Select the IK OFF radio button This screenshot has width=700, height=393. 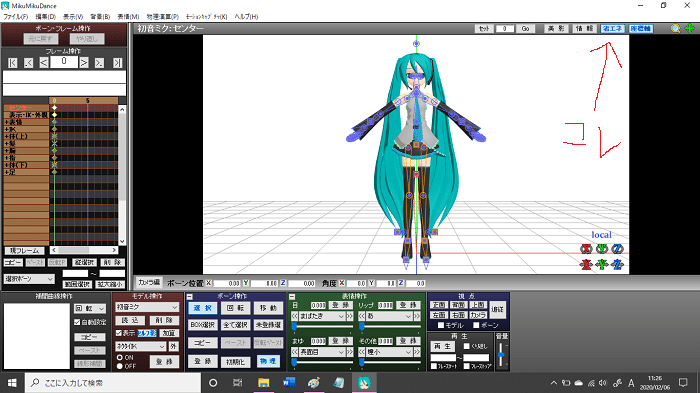pyautogui.click(x=120, y=366)
